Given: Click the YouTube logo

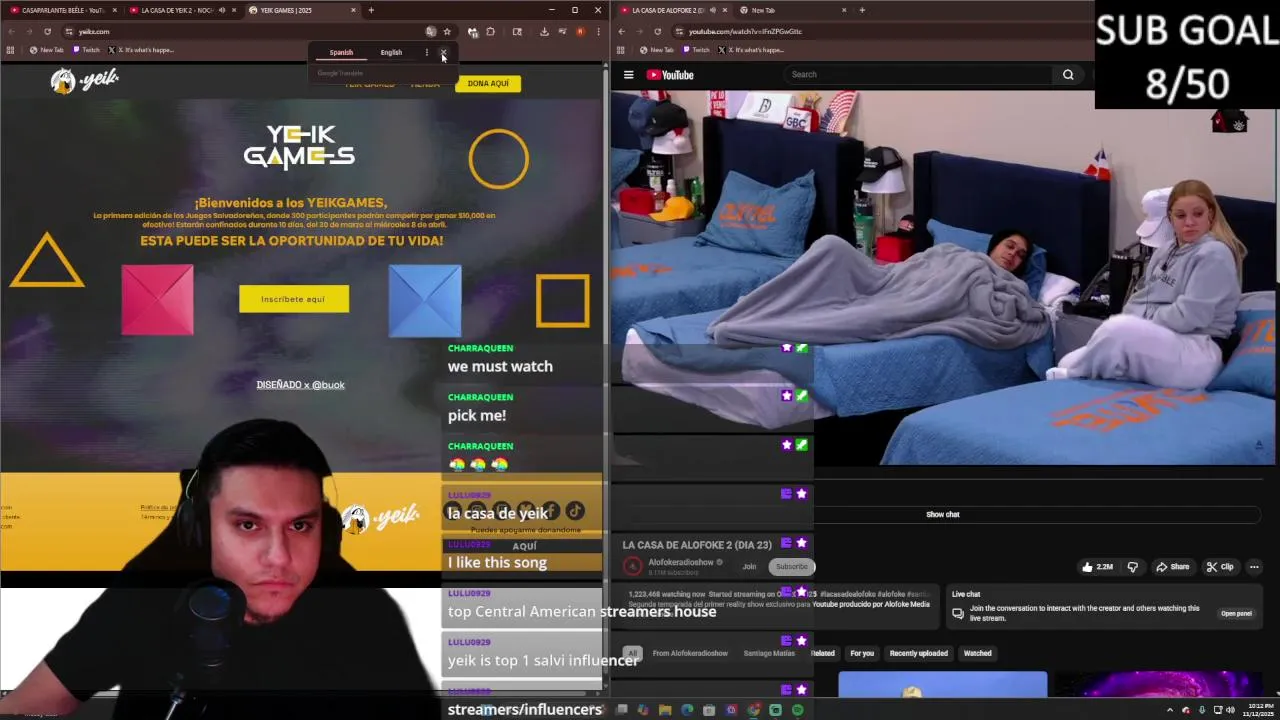Looking at the screenshot, I should click(670, 75).
